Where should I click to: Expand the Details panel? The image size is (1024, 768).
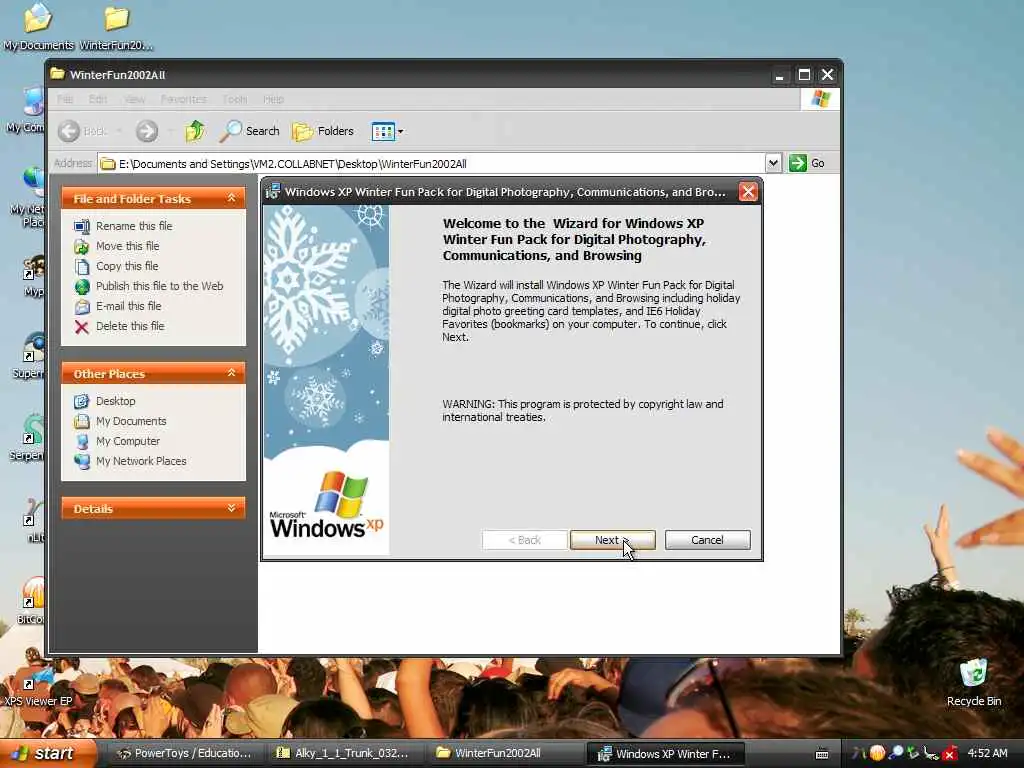[x=231, y=508]
